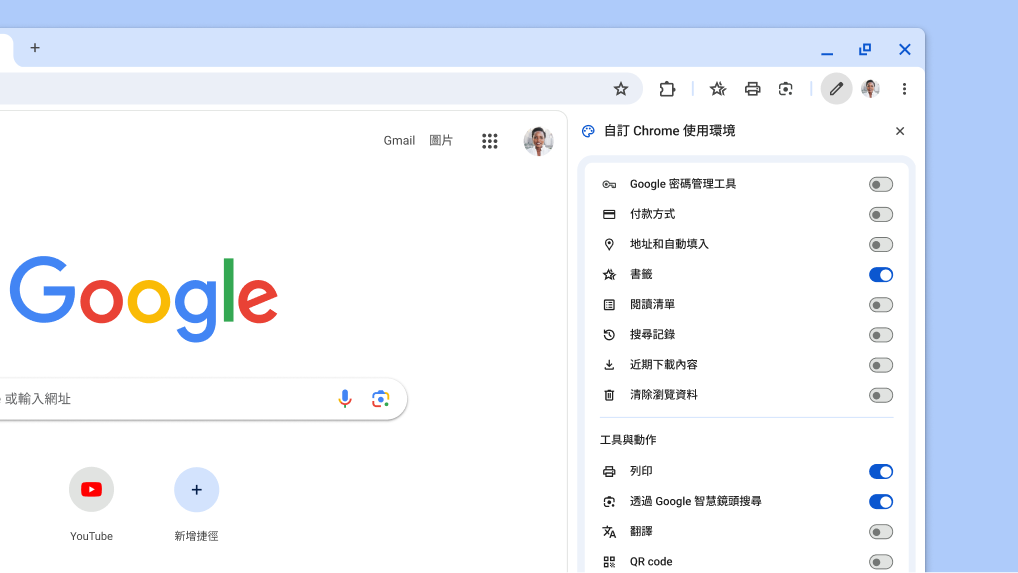Viewport: 1018px width, 573px height.
Task: Click the key icon beside Google 密碼管理工具
Action: click(x=609, y=184)
